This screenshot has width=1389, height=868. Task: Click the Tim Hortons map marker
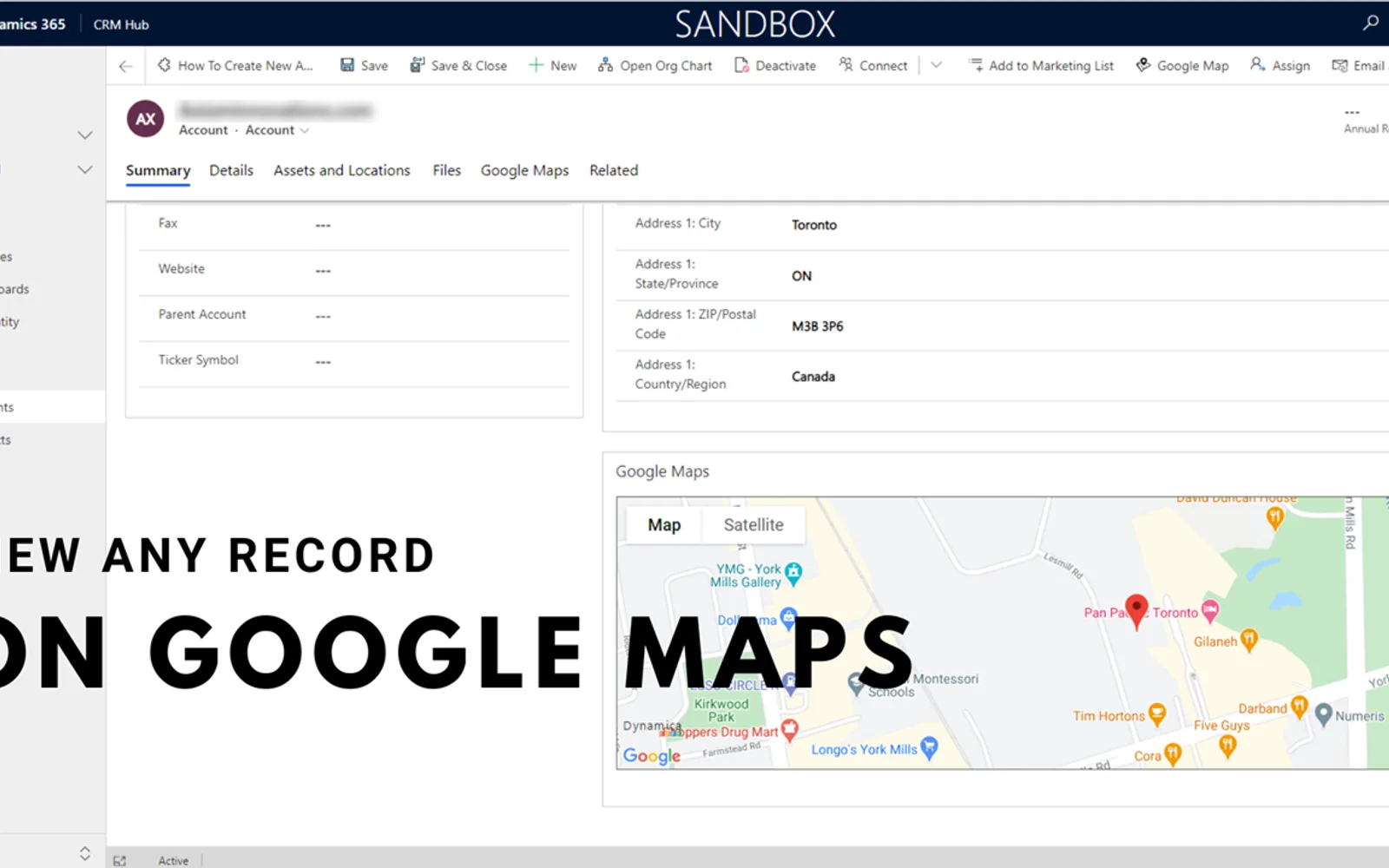pos(1157,714)
